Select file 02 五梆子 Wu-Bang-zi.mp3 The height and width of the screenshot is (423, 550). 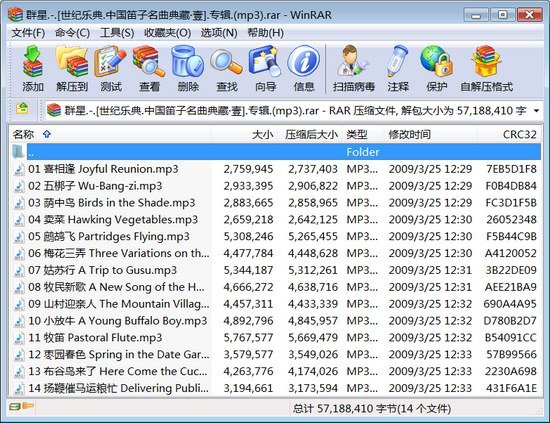pos(276,186)
